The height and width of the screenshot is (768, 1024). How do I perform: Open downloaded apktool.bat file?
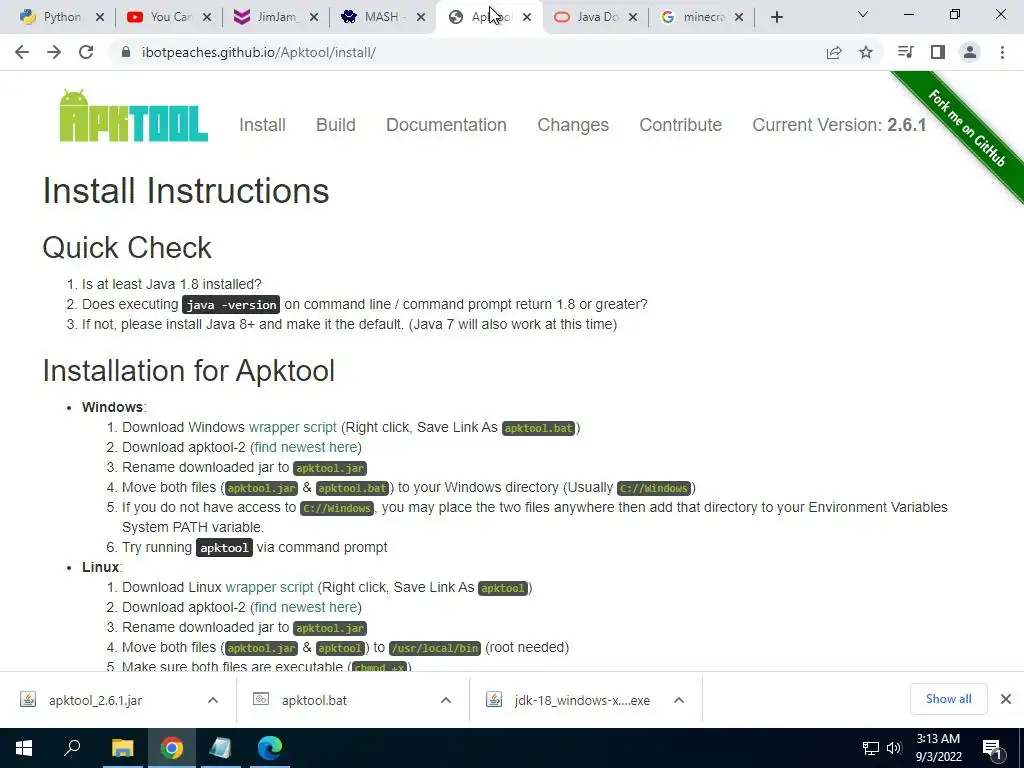pyautogui.click(x=314, y=700)
